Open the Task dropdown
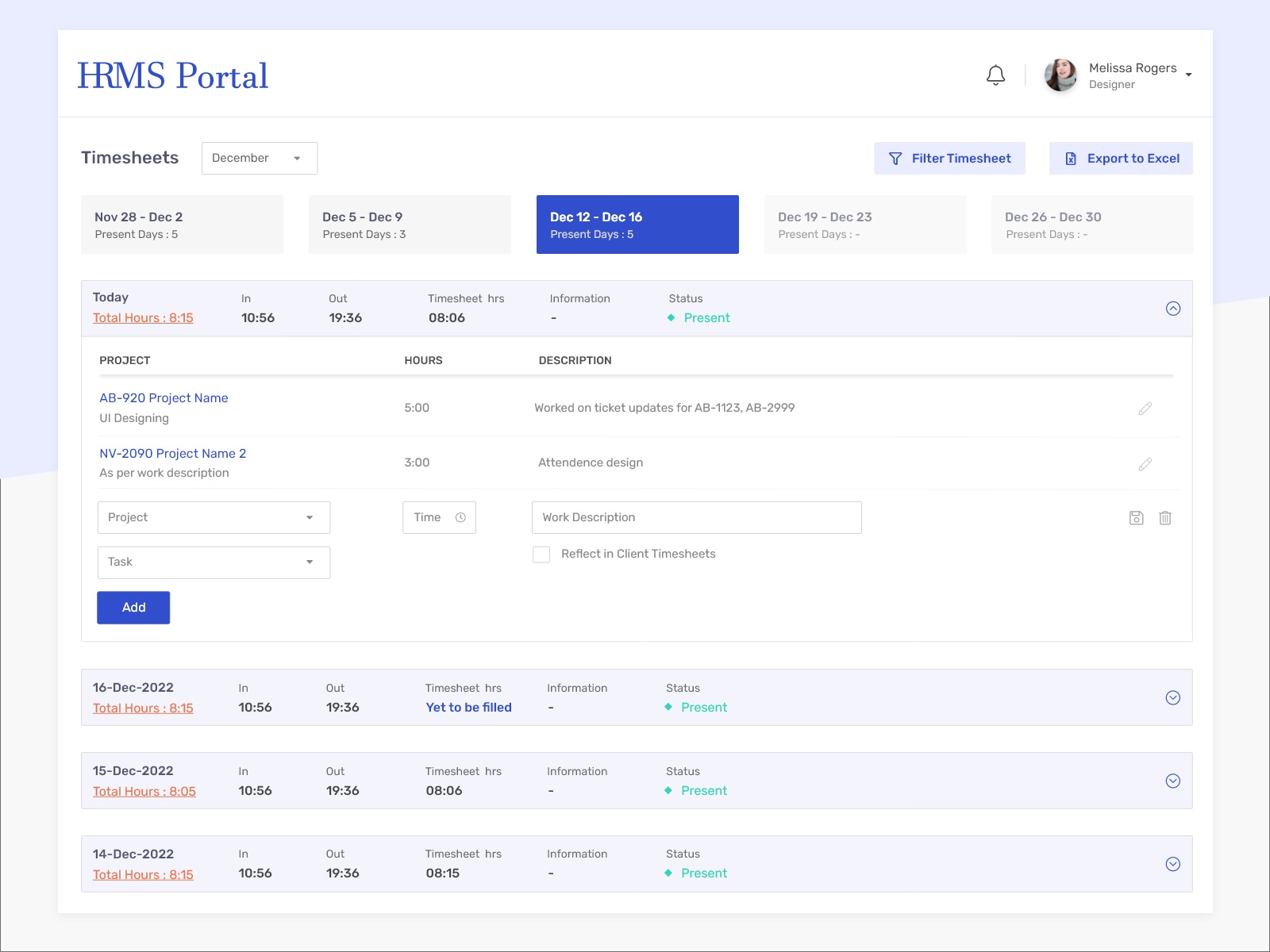The width and height of the screenshot is (1270, 952). point(213,562)
